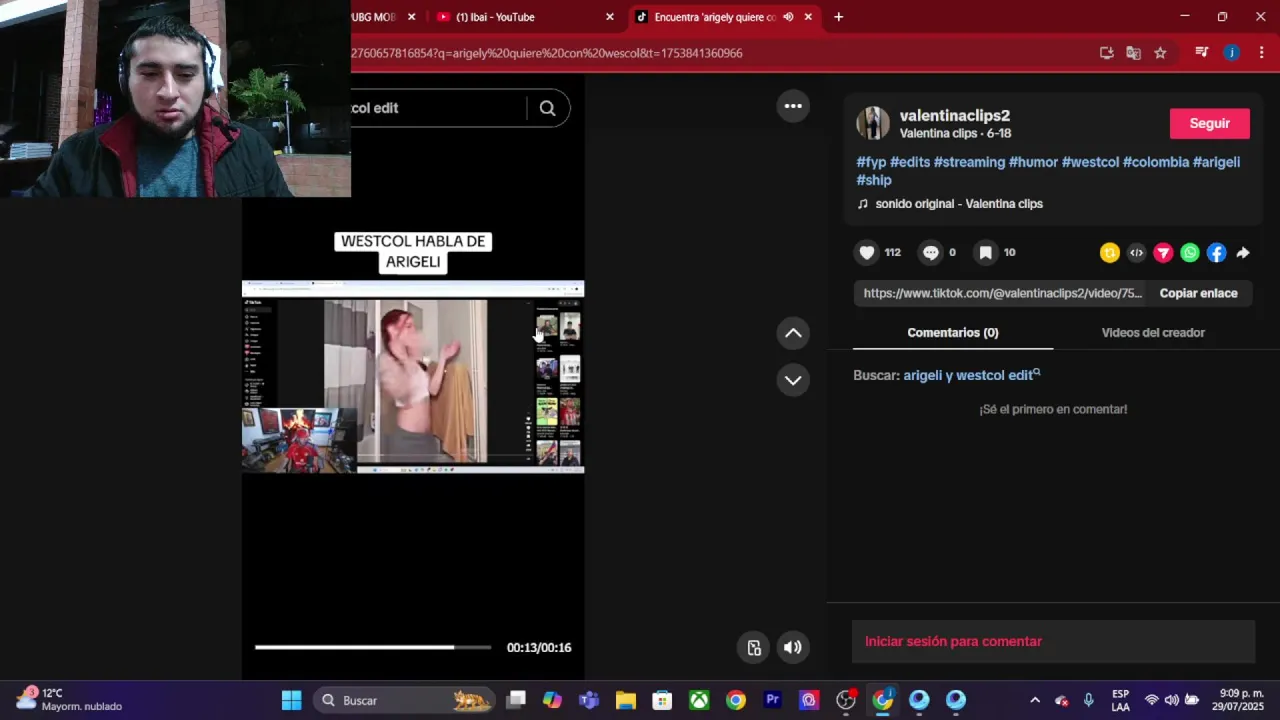Go to the previous video with up arrow
The height and width of the screenshot is (720, 1280).
[793, 333]
